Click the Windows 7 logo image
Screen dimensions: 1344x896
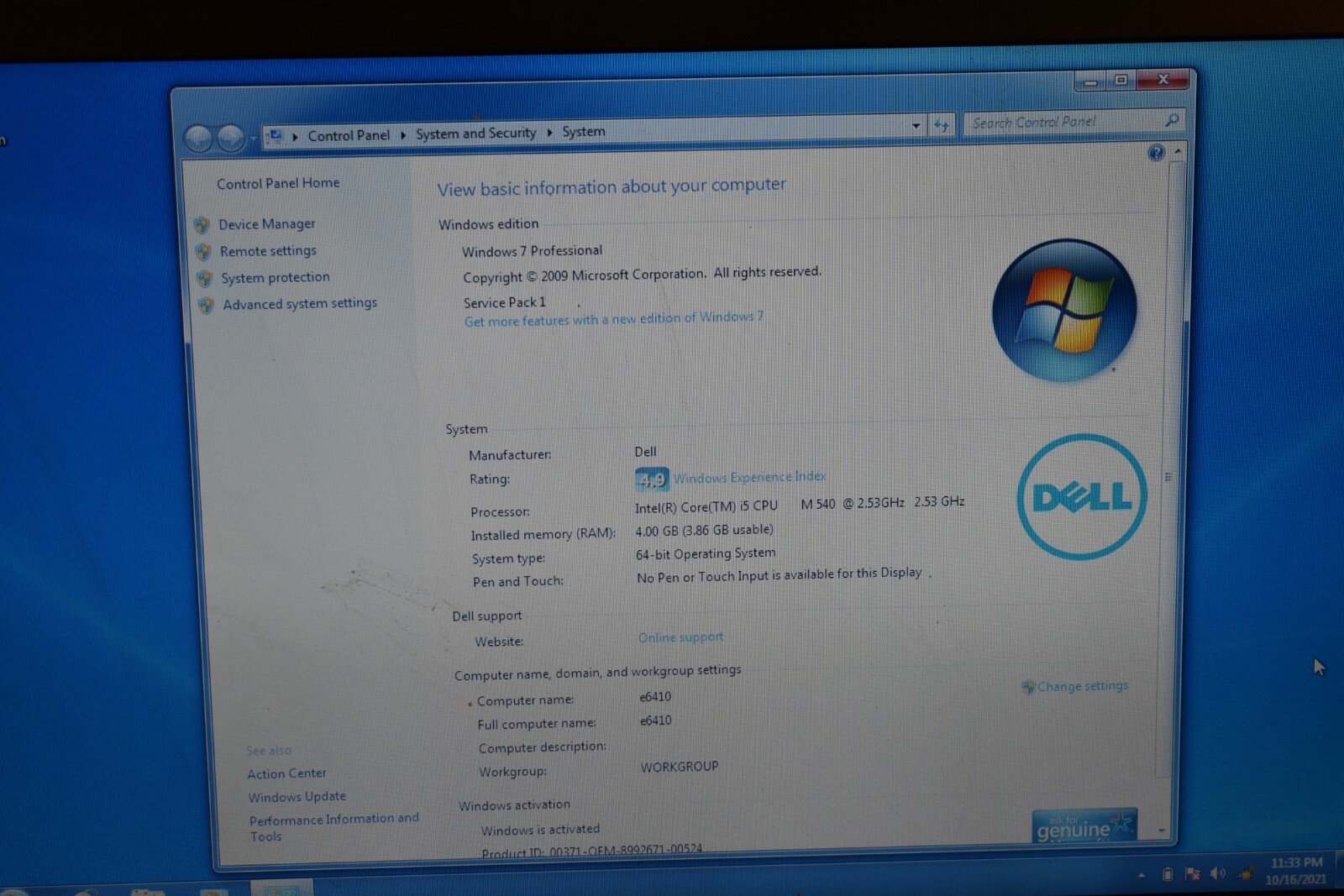[1064, 310]
